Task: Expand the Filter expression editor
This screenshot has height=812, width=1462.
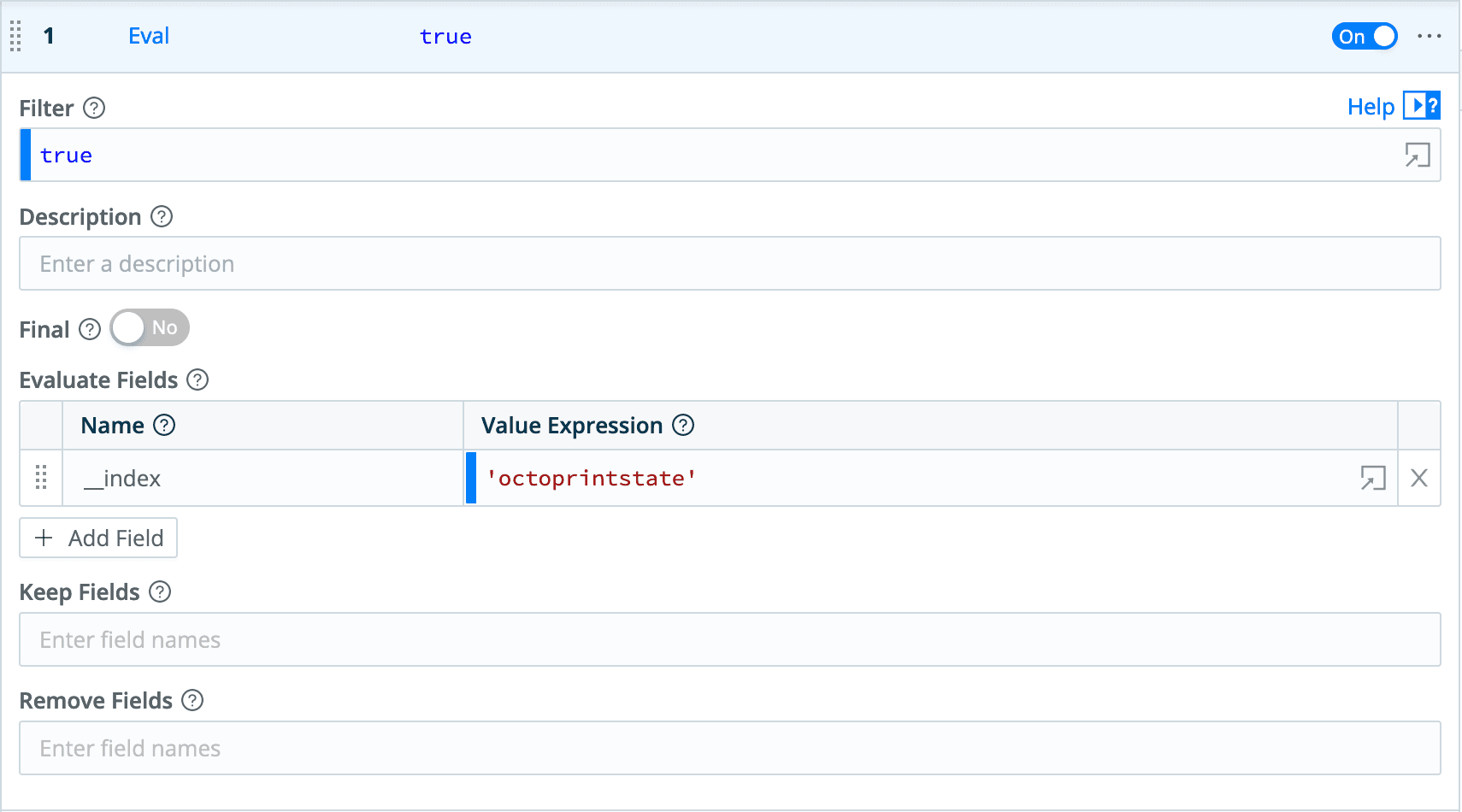Action: click(1417, 156)
